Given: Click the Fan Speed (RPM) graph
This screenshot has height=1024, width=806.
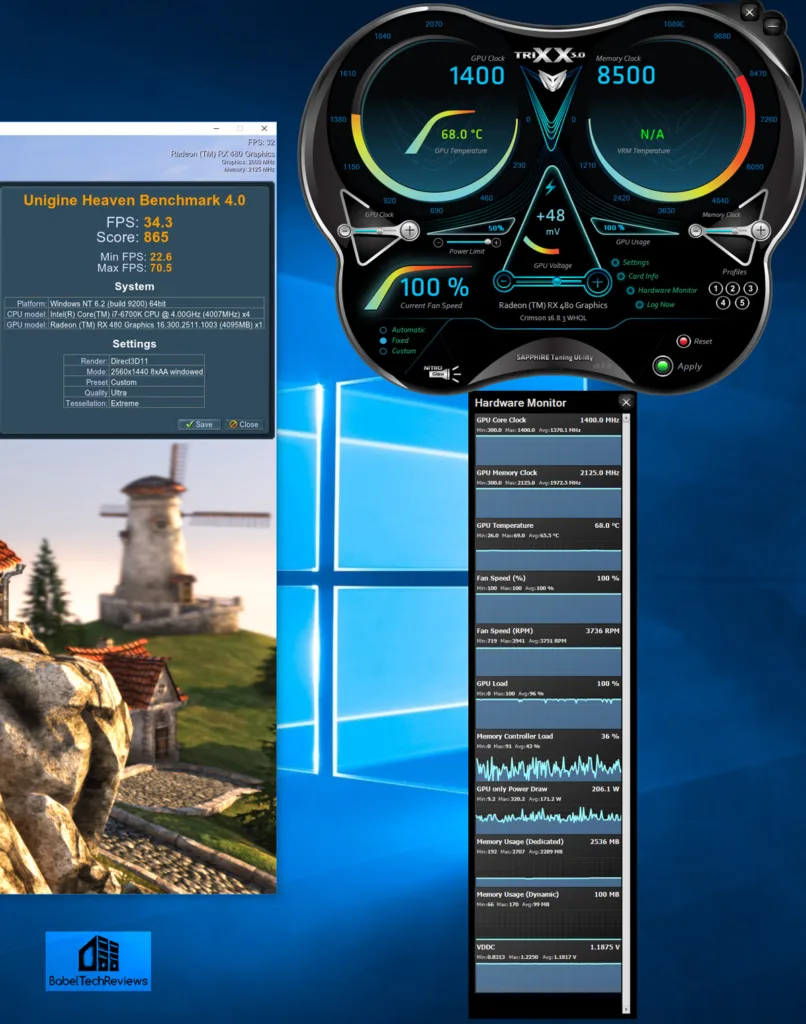Looking at the screenshot, I should point(548,661).
